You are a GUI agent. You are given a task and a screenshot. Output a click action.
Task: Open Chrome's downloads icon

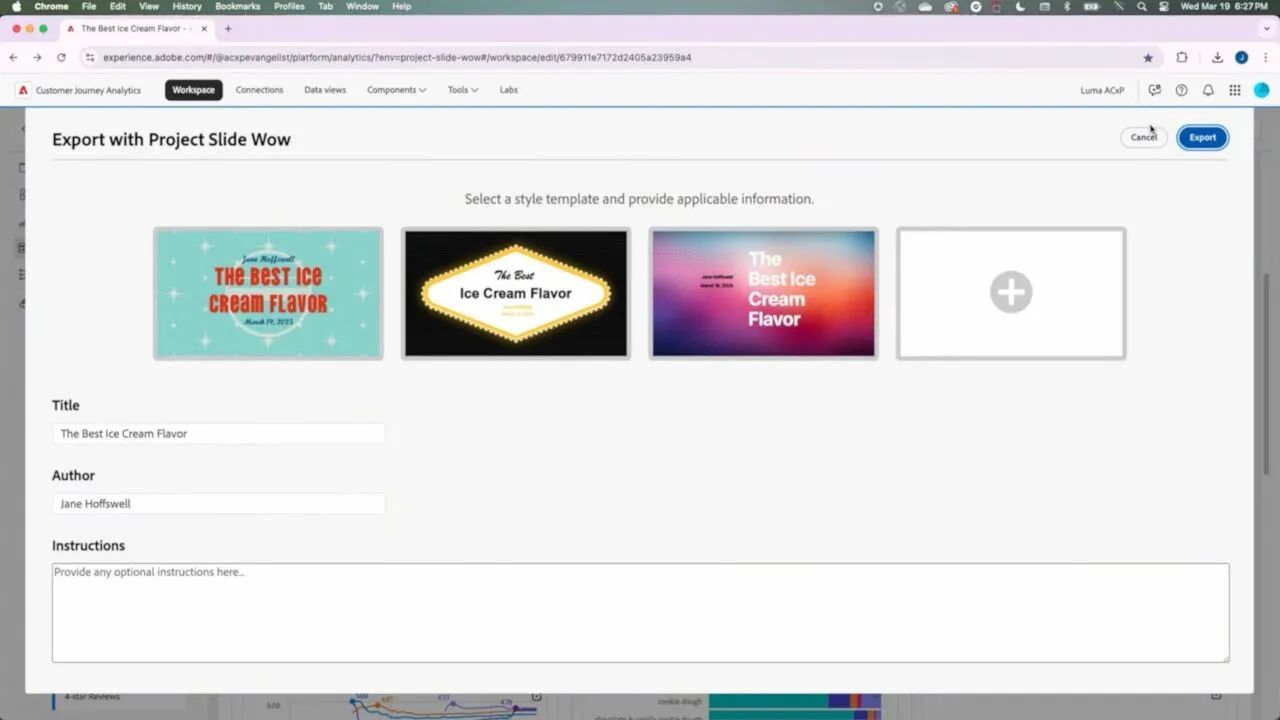[x=1218, y=57]
